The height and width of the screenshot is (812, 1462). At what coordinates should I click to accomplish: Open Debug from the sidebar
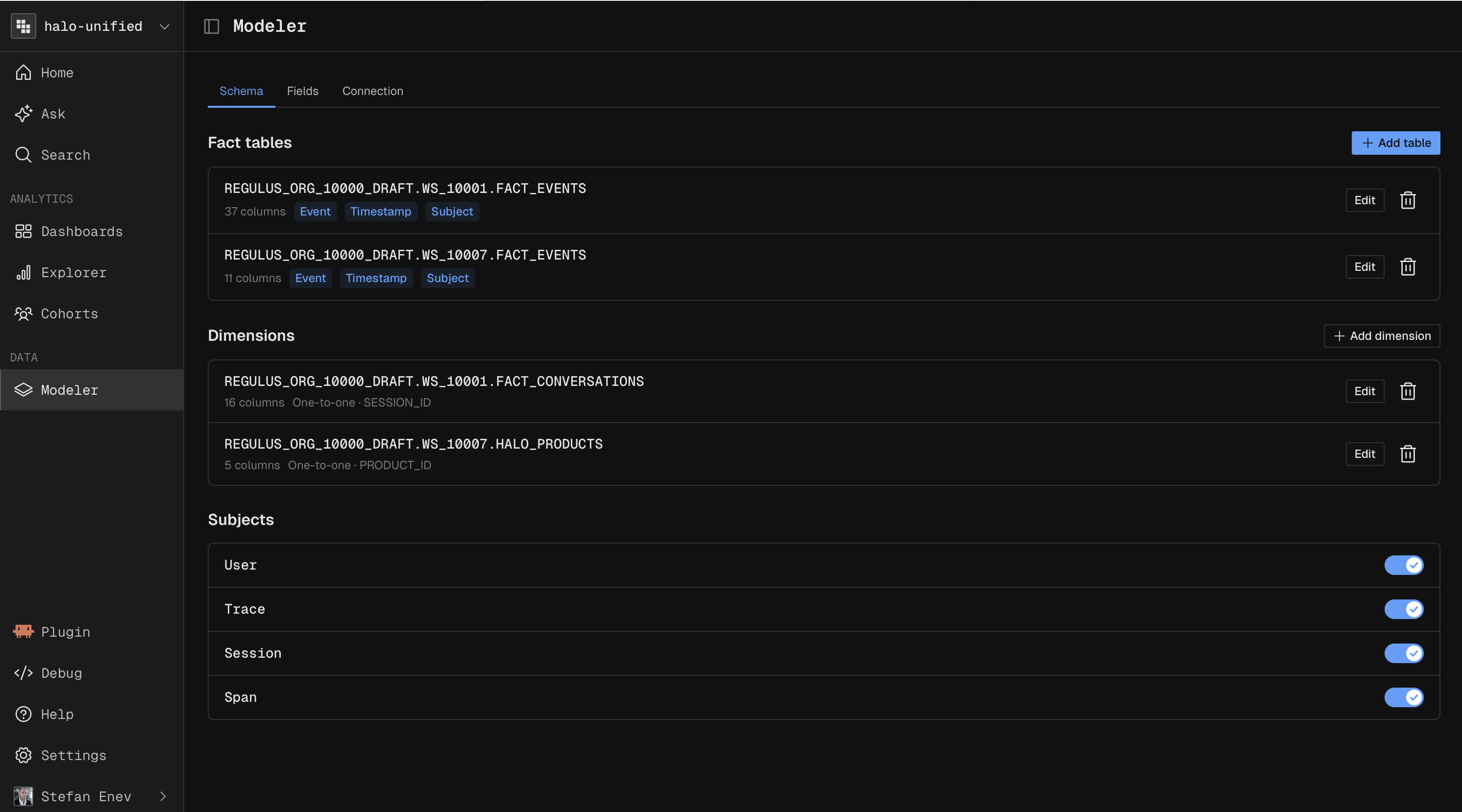tap(92, 673)
